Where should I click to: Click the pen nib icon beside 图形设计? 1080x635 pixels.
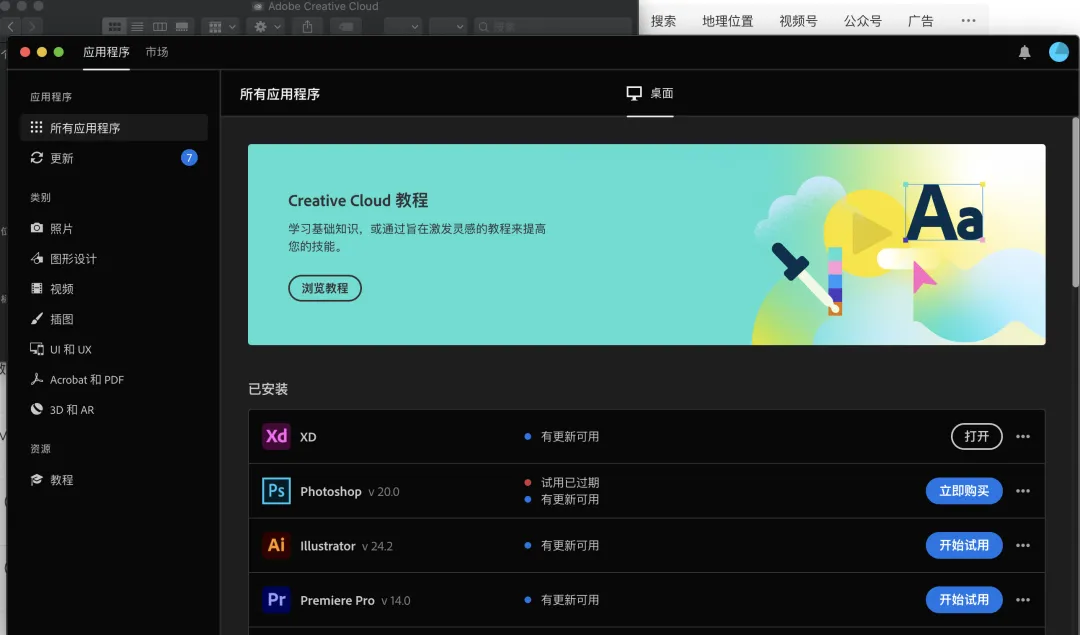(37, 258)
